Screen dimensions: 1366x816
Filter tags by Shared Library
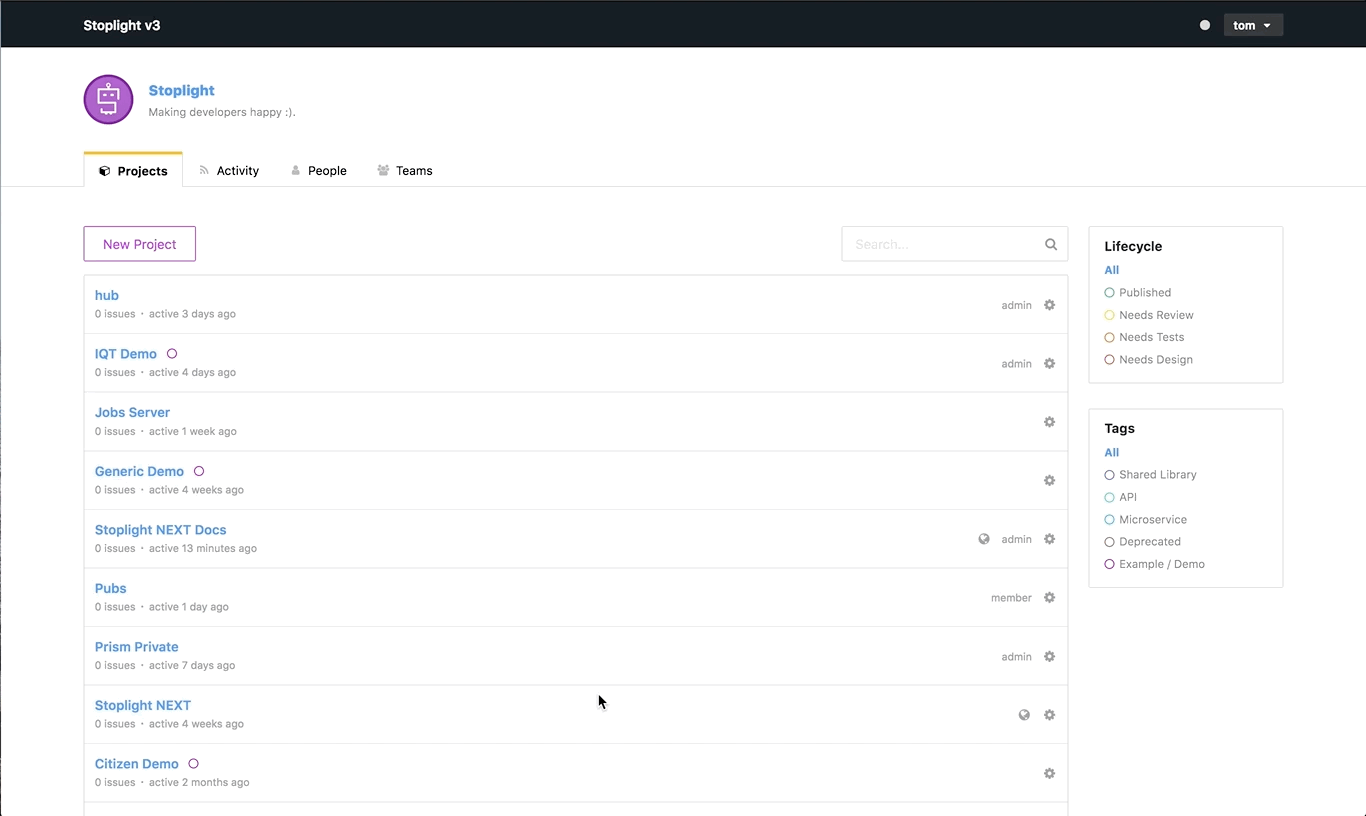point(1150,475)
